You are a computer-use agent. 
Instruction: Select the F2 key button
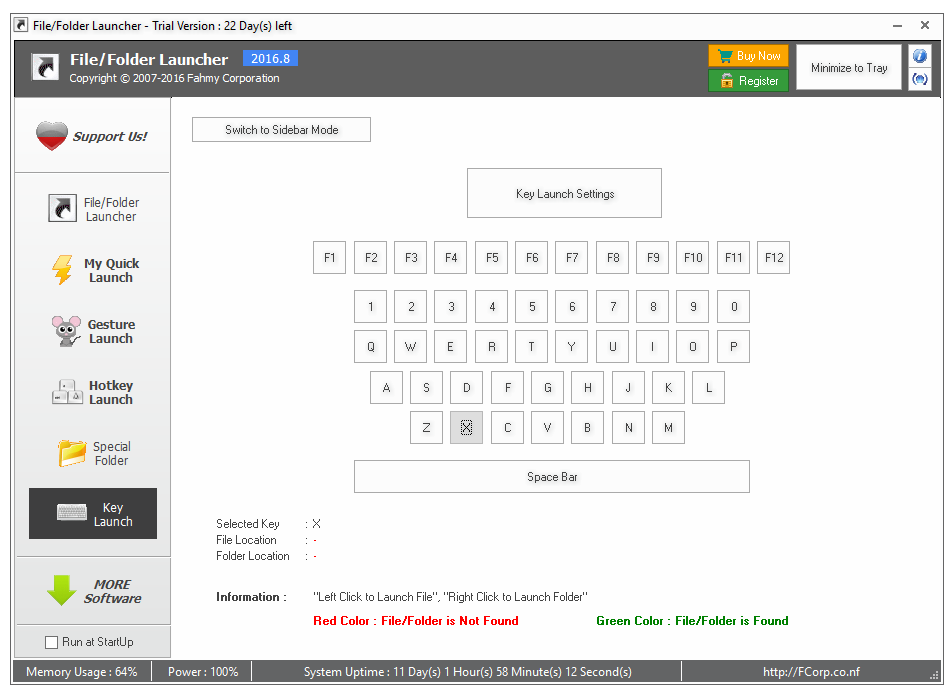pyautogui.click(x=371, y=258)
